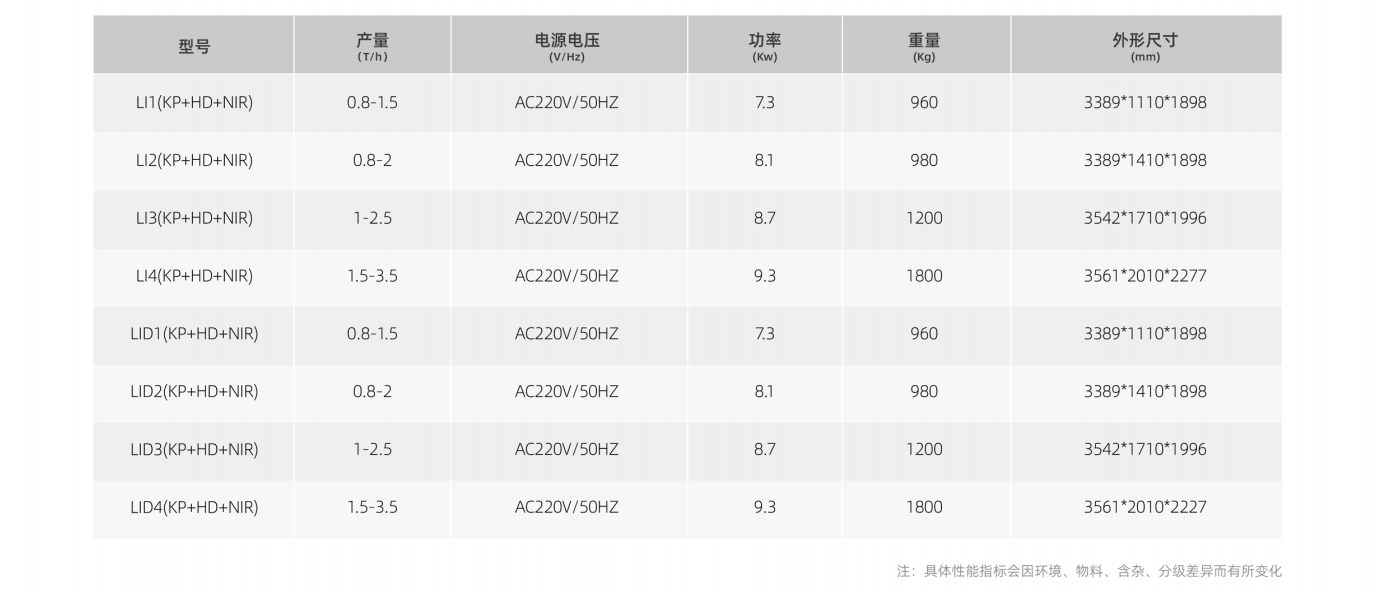The width and height of the screenshot is (1384, 592).
Task: Click the 7.3 power value in LI1 row
Action: tap(765, 102)
